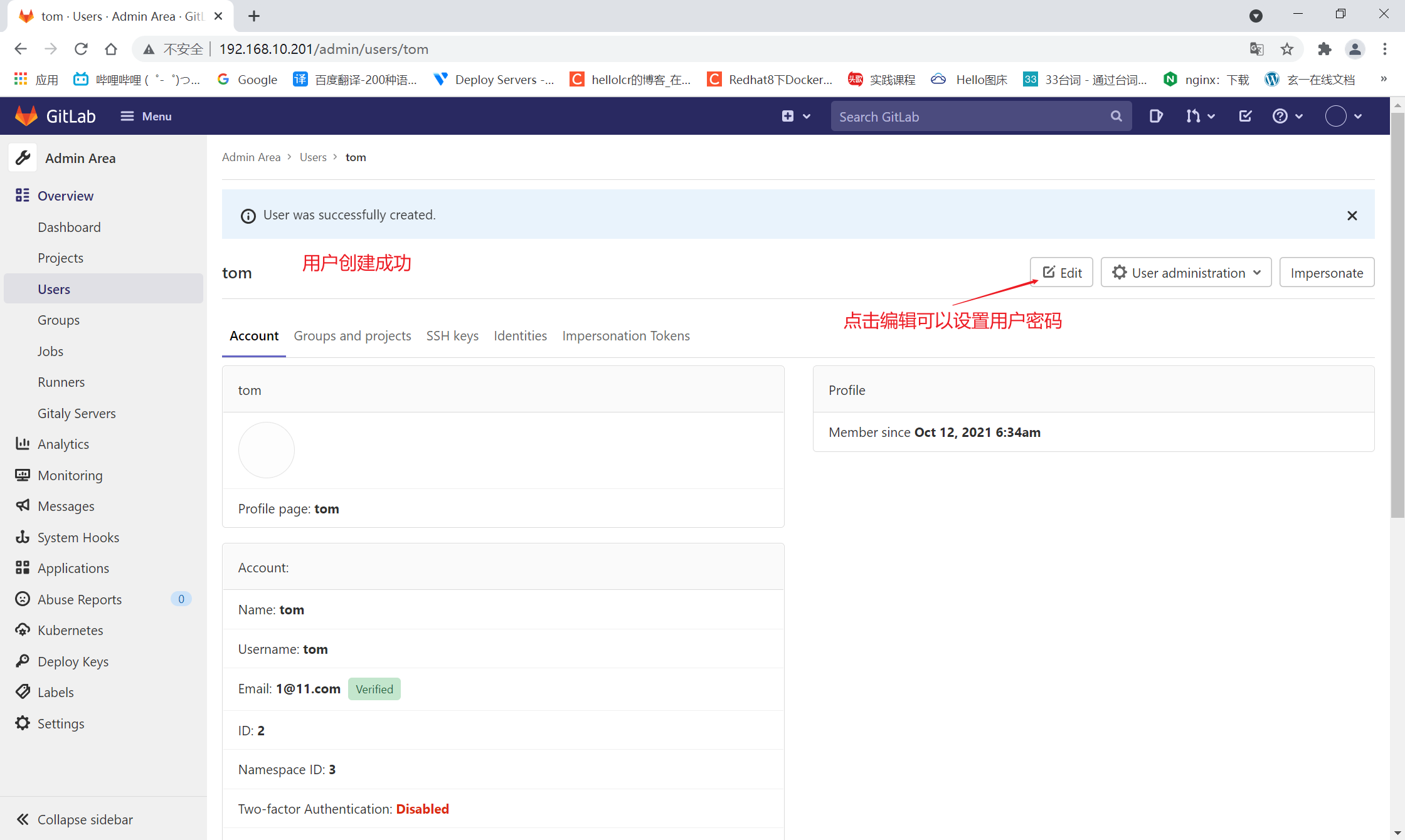Open the Menu in the top navigation
This screenshot has width=1405, height=840.
coord(146,116)
